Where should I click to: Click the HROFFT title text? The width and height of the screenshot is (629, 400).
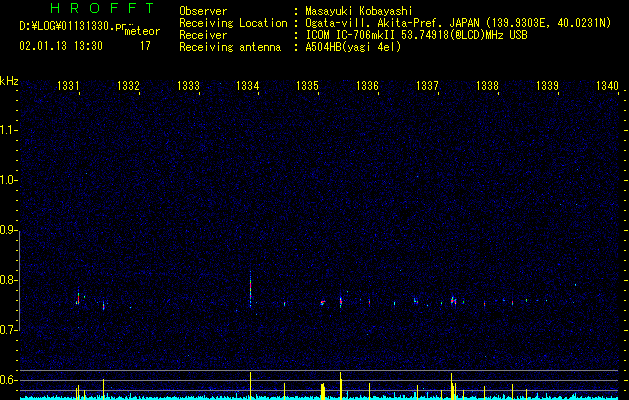point(102,8)
